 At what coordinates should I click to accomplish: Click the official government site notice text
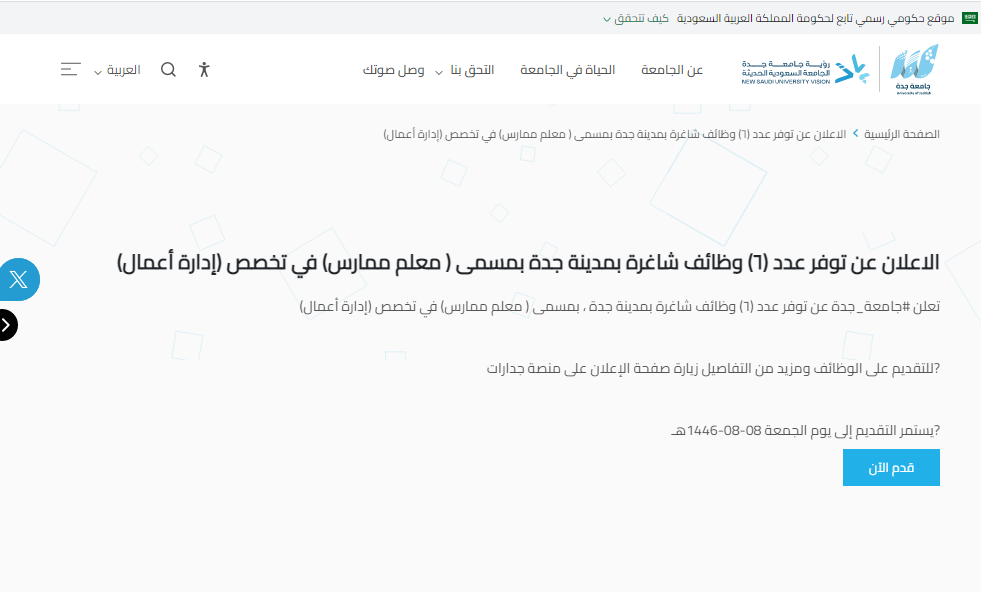coord(816,19)
